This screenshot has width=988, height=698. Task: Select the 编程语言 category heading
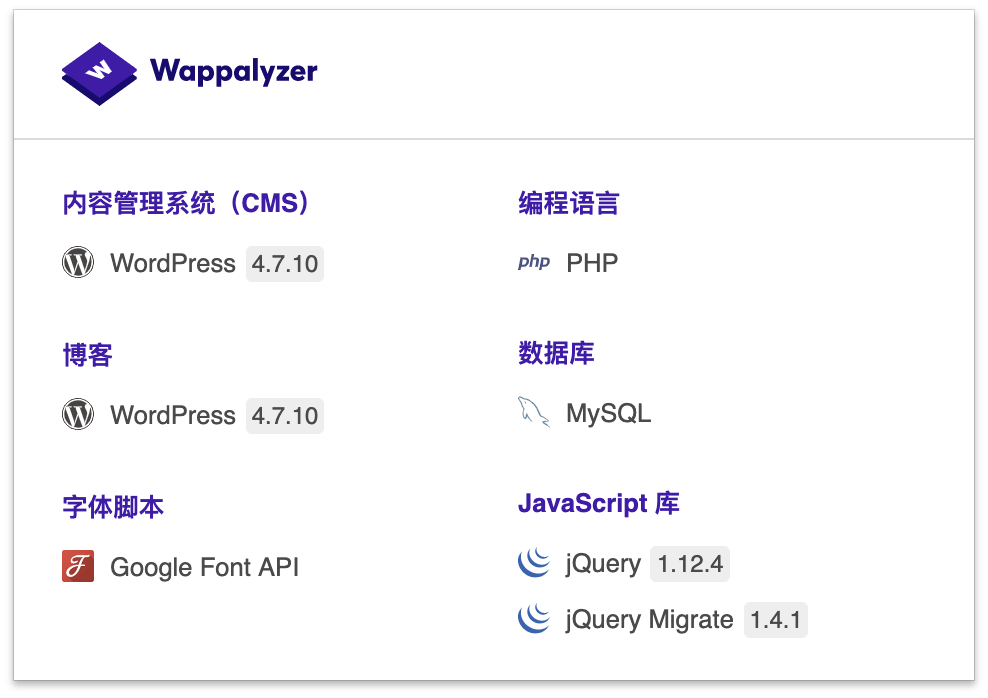tap(568, 203)
